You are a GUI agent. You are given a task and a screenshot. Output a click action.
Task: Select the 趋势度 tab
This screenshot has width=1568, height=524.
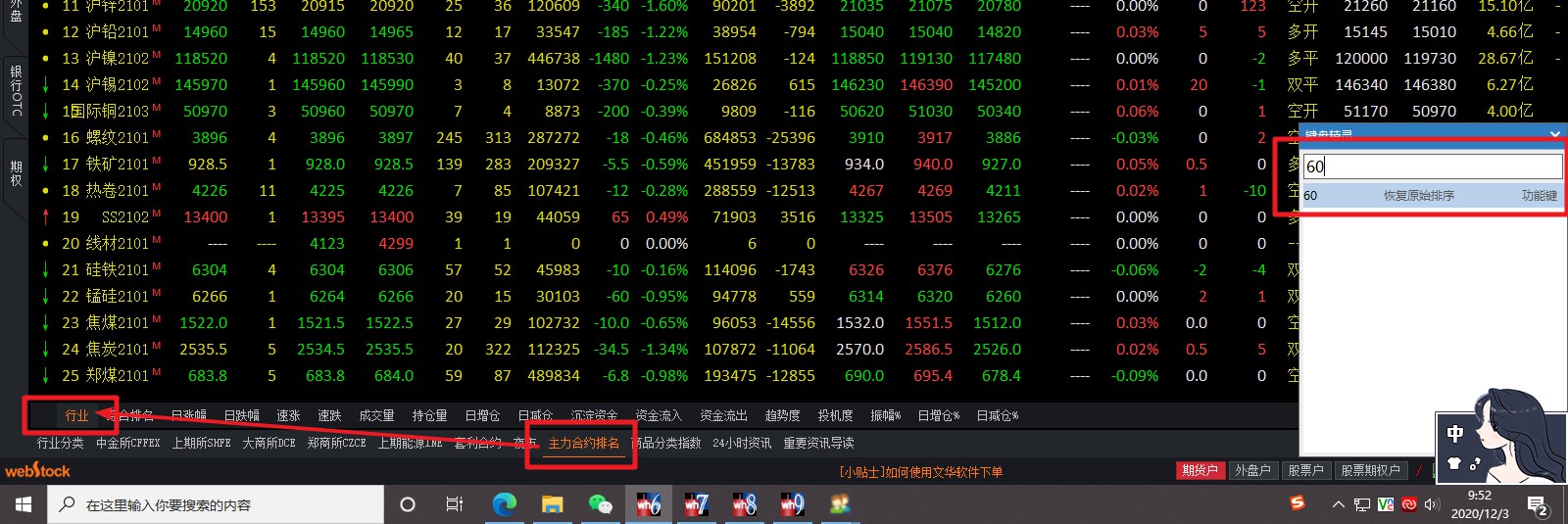[x=782, y=416]
